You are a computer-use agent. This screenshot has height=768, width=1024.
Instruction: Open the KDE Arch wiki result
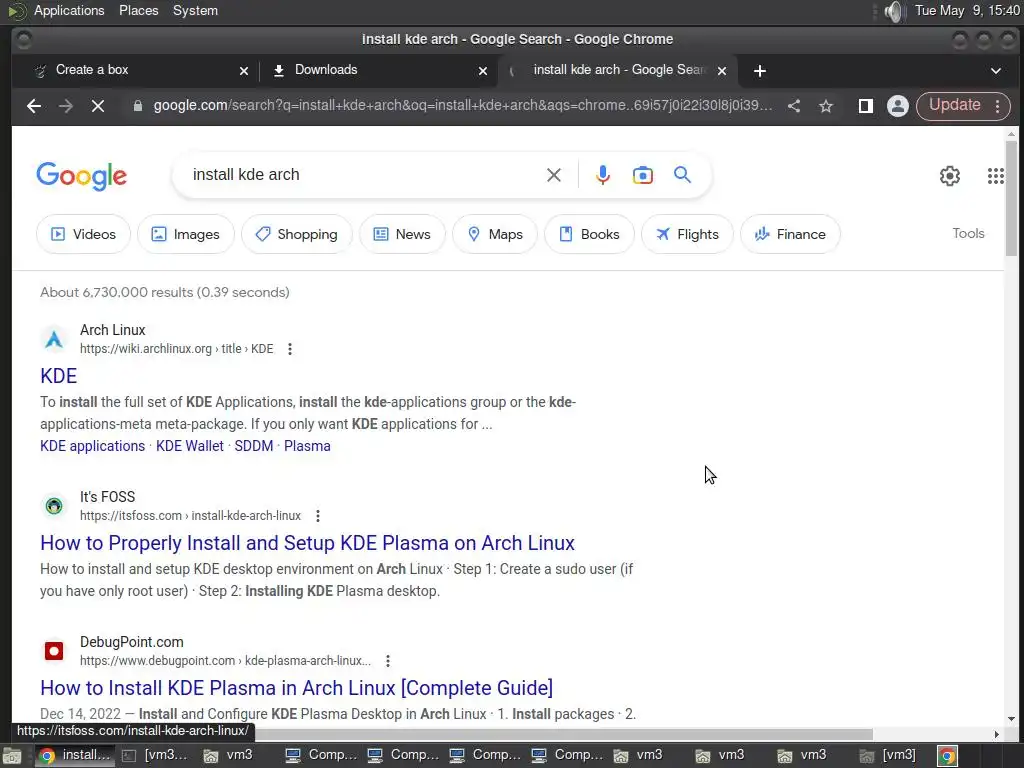click(x=59, y=376)
